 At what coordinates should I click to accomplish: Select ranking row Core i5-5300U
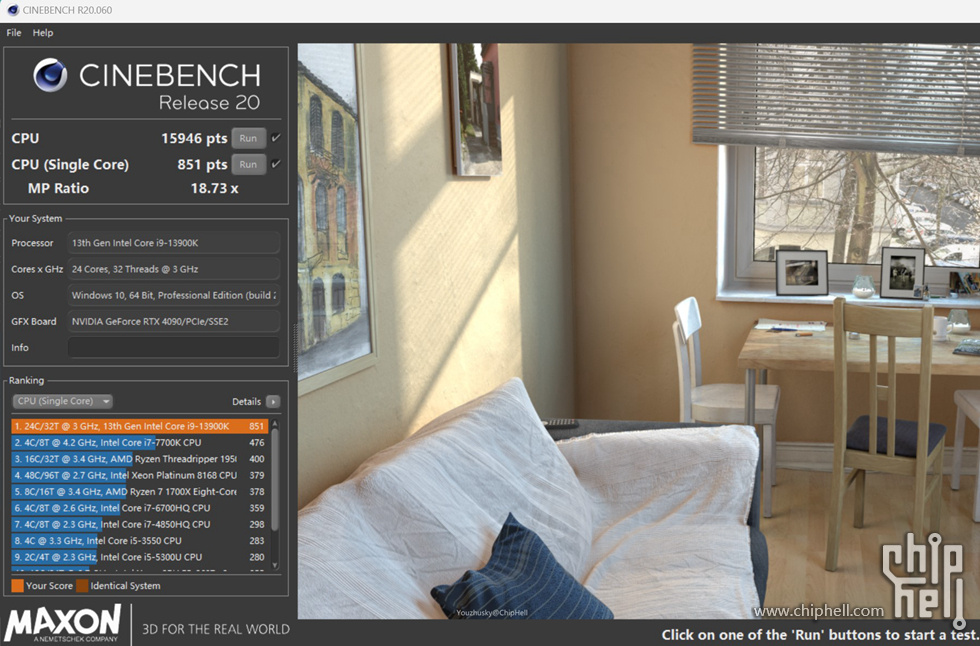pos(139,557)
